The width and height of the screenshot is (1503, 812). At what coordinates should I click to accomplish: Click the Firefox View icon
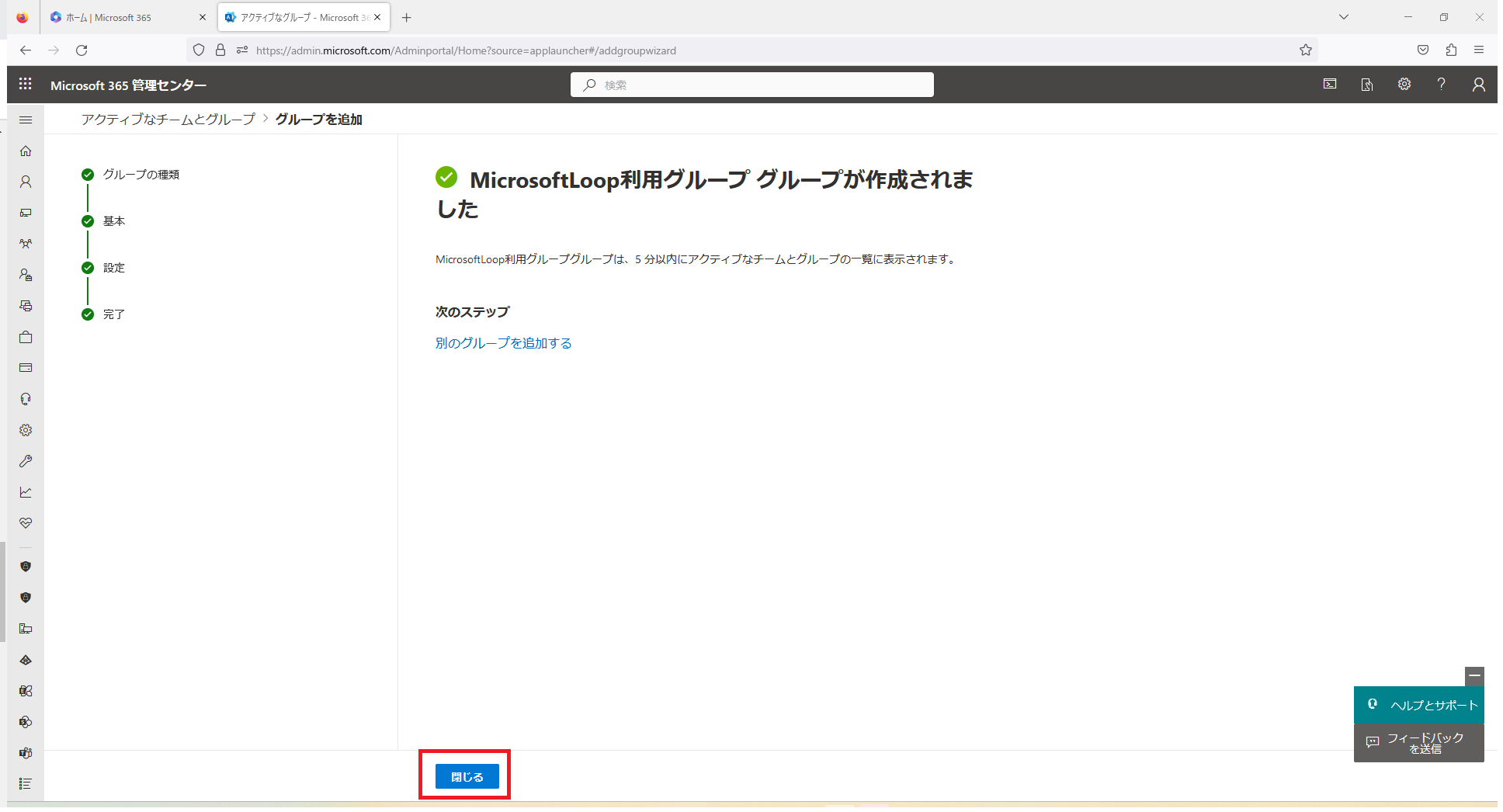click(22, 17)
